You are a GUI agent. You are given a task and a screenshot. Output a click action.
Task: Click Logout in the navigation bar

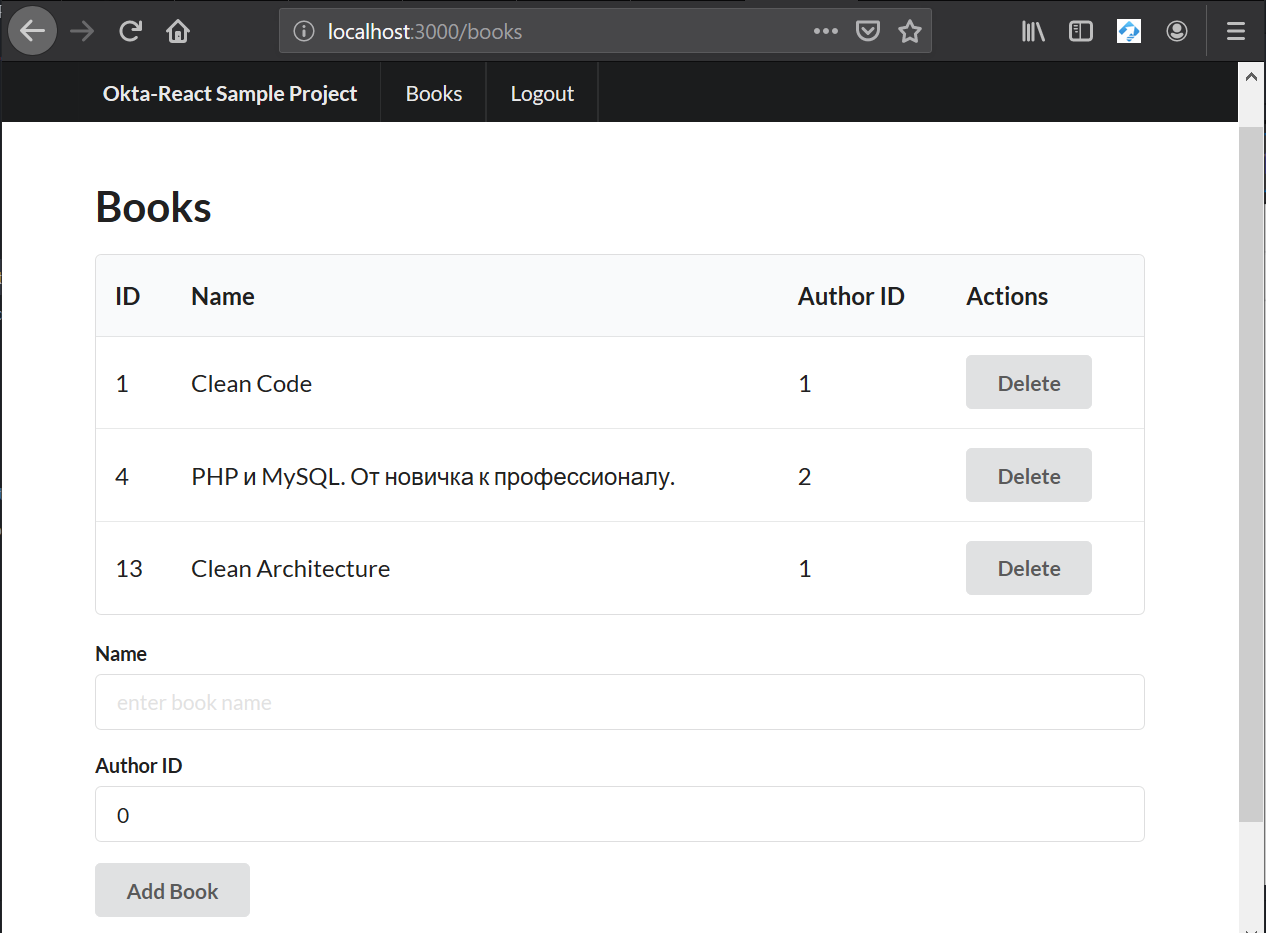542,93
